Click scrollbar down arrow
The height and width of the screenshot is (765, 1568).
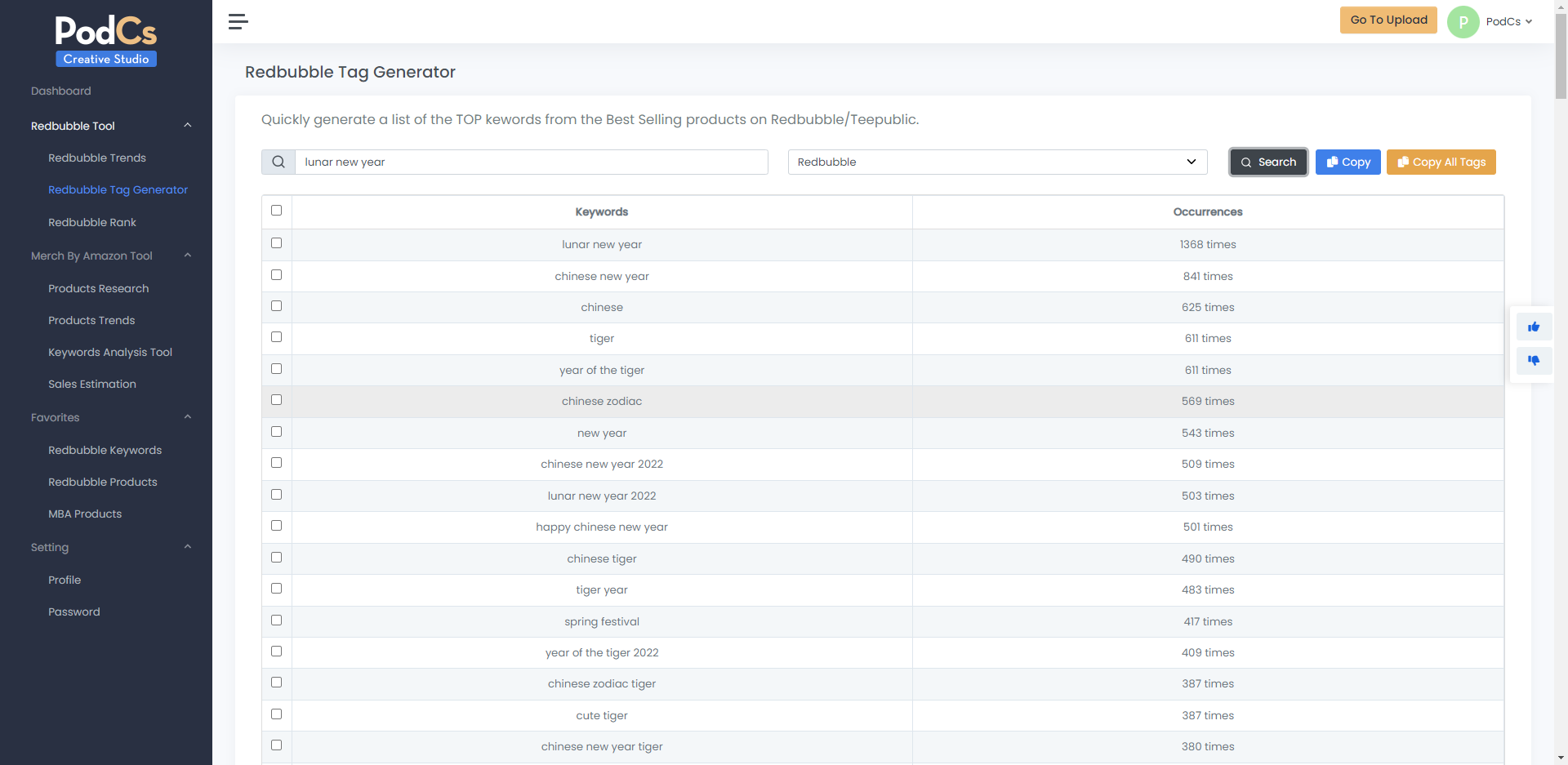1561,758
